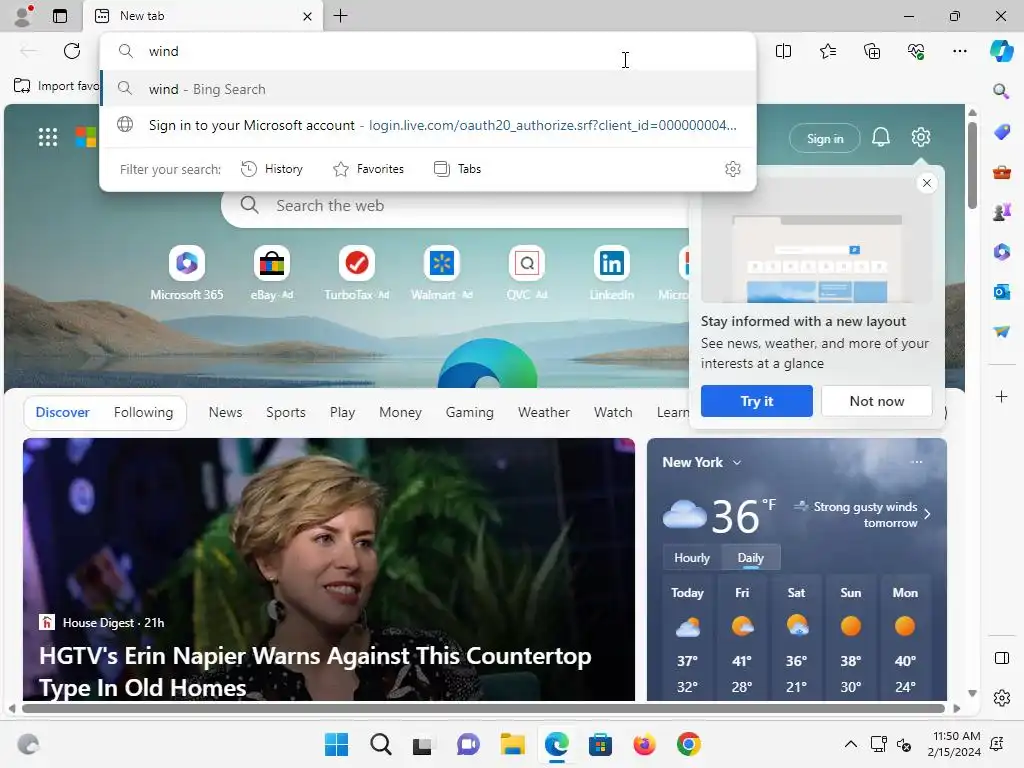Open Browser essentials heart icon
This screenshot has width=1024, height=768.
(916, 51)
